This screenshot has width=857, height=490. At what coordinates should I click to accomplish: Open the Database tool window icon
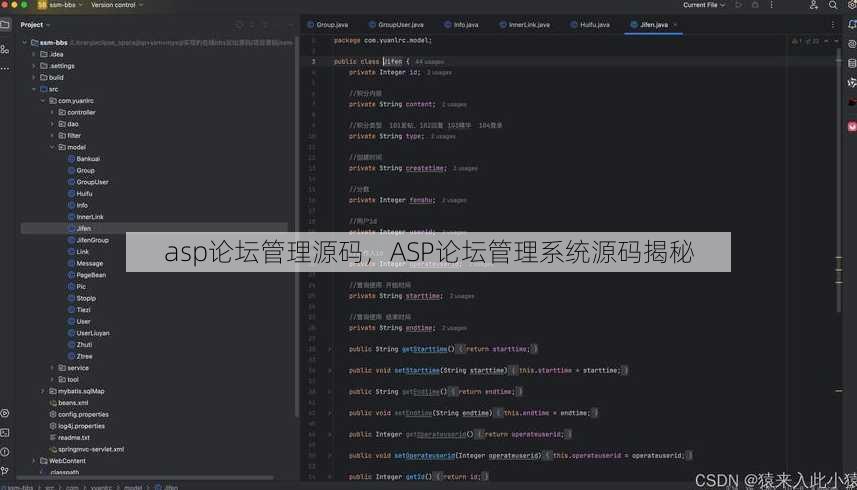point(852,63)
